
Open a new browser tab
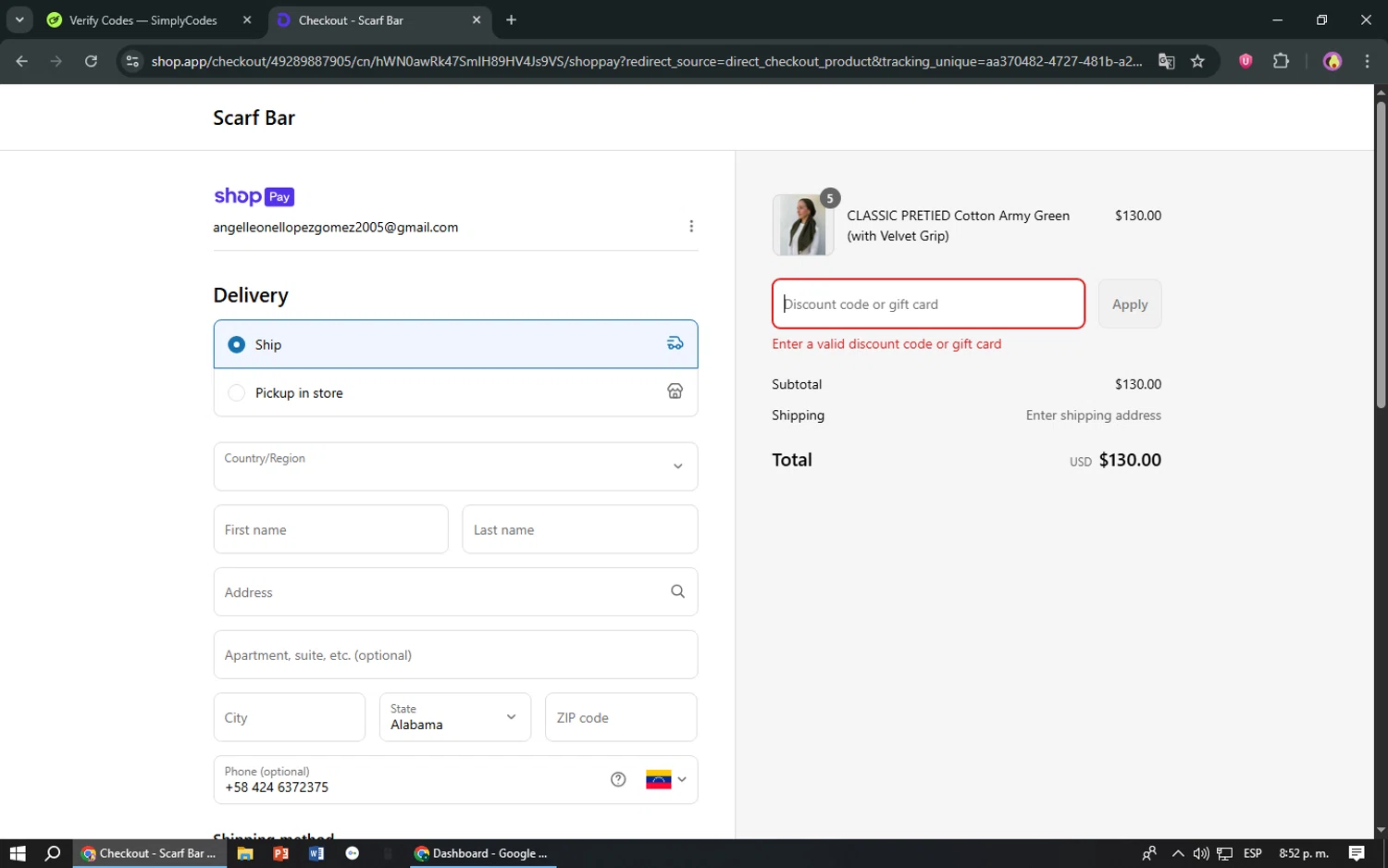512,20
